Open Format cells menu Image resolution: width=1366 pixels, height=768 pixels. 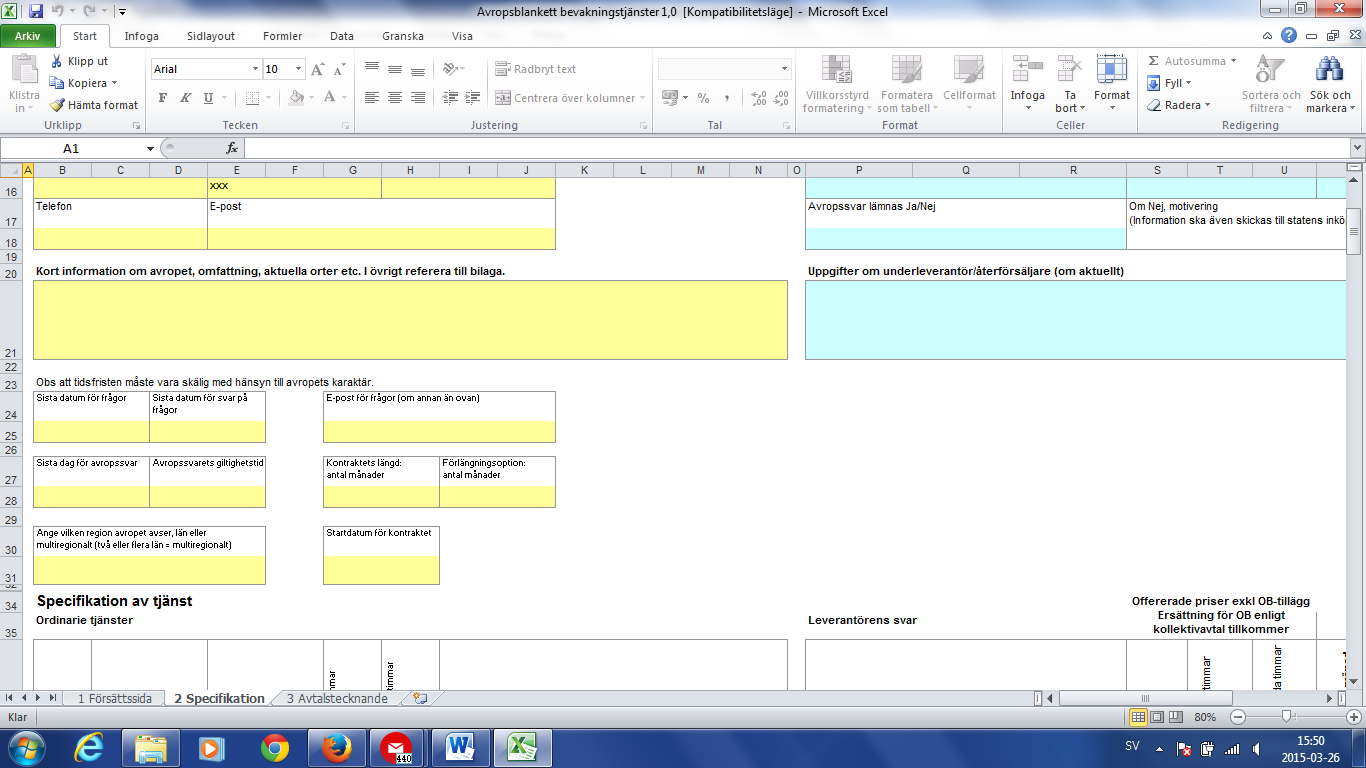point(1112,84)
